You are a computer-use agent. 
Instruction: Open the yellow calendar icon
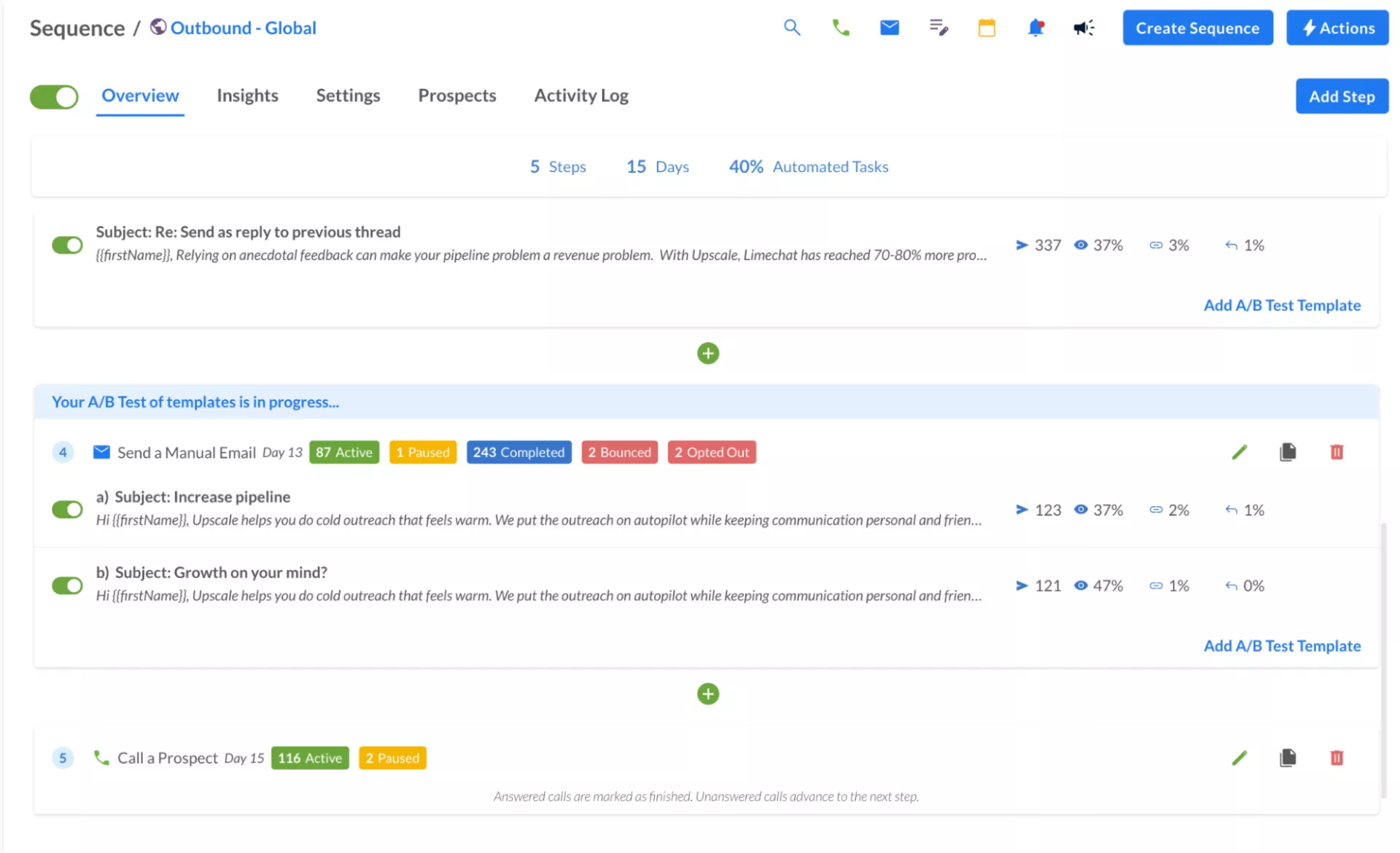pos(987,28)
